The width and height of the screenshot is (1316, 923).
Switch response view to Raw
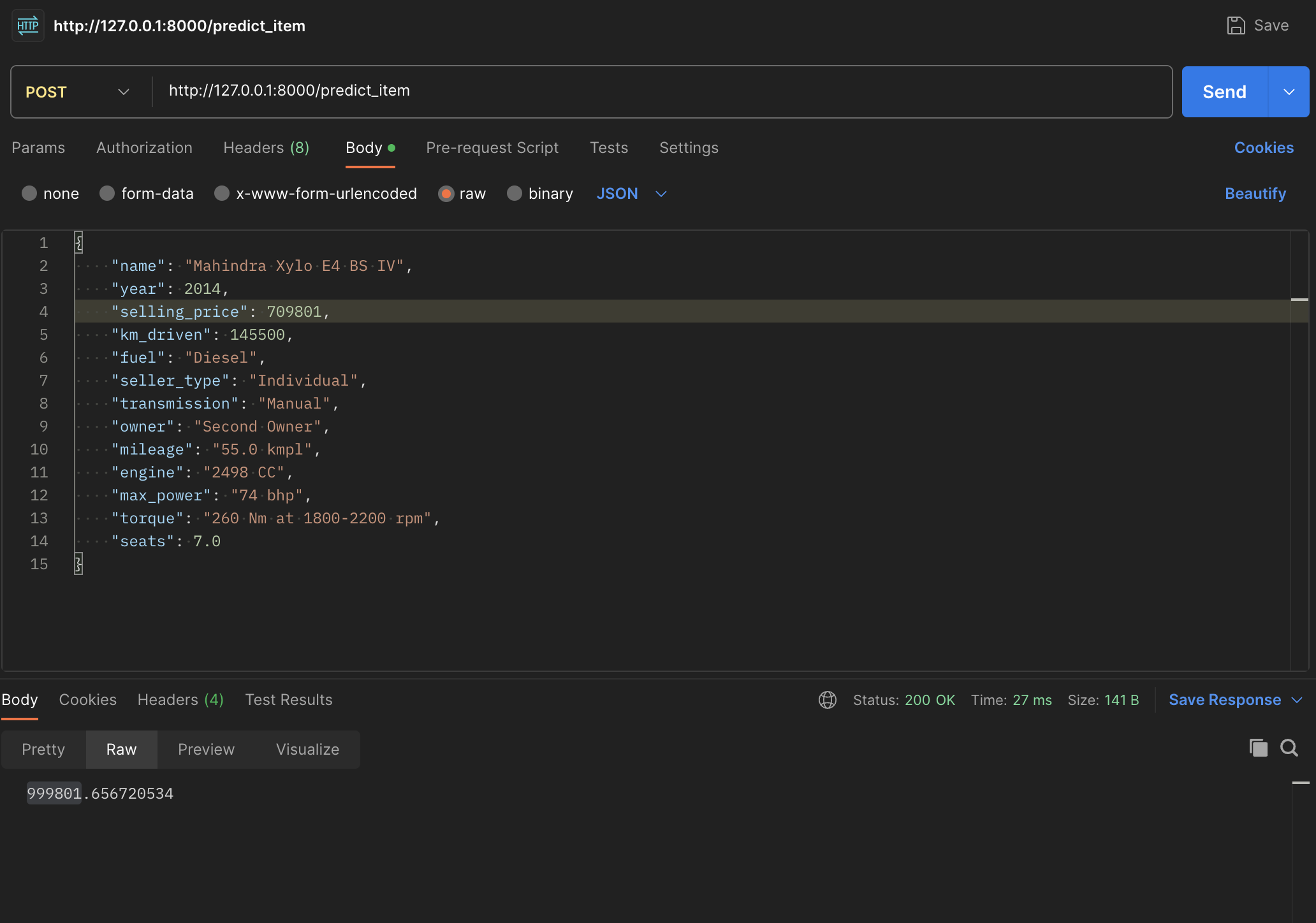click(x=121, y=750)
